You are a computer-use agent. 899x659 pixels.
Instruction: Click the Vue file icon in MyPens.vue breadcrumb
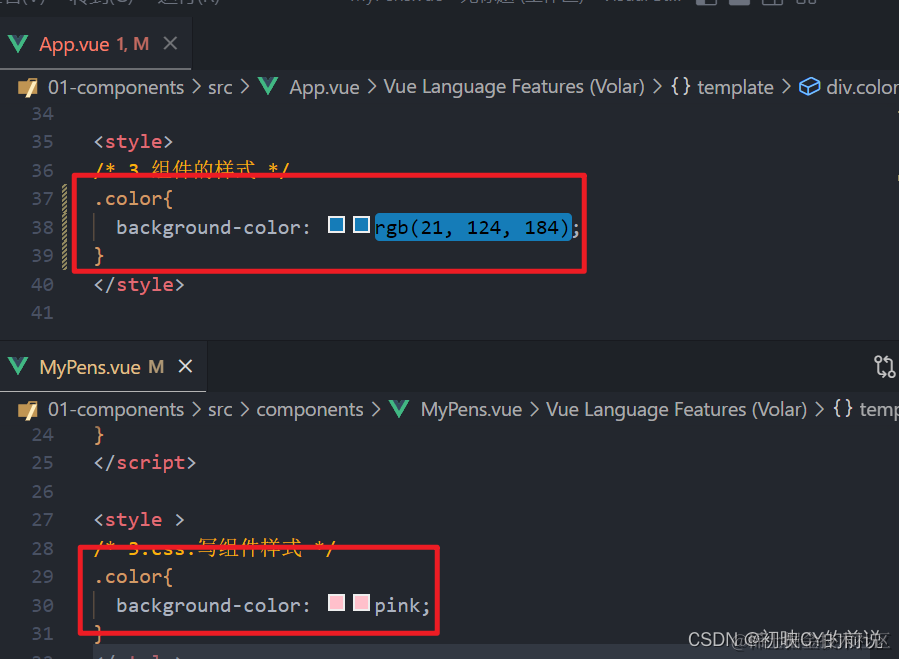pos(399,408)
